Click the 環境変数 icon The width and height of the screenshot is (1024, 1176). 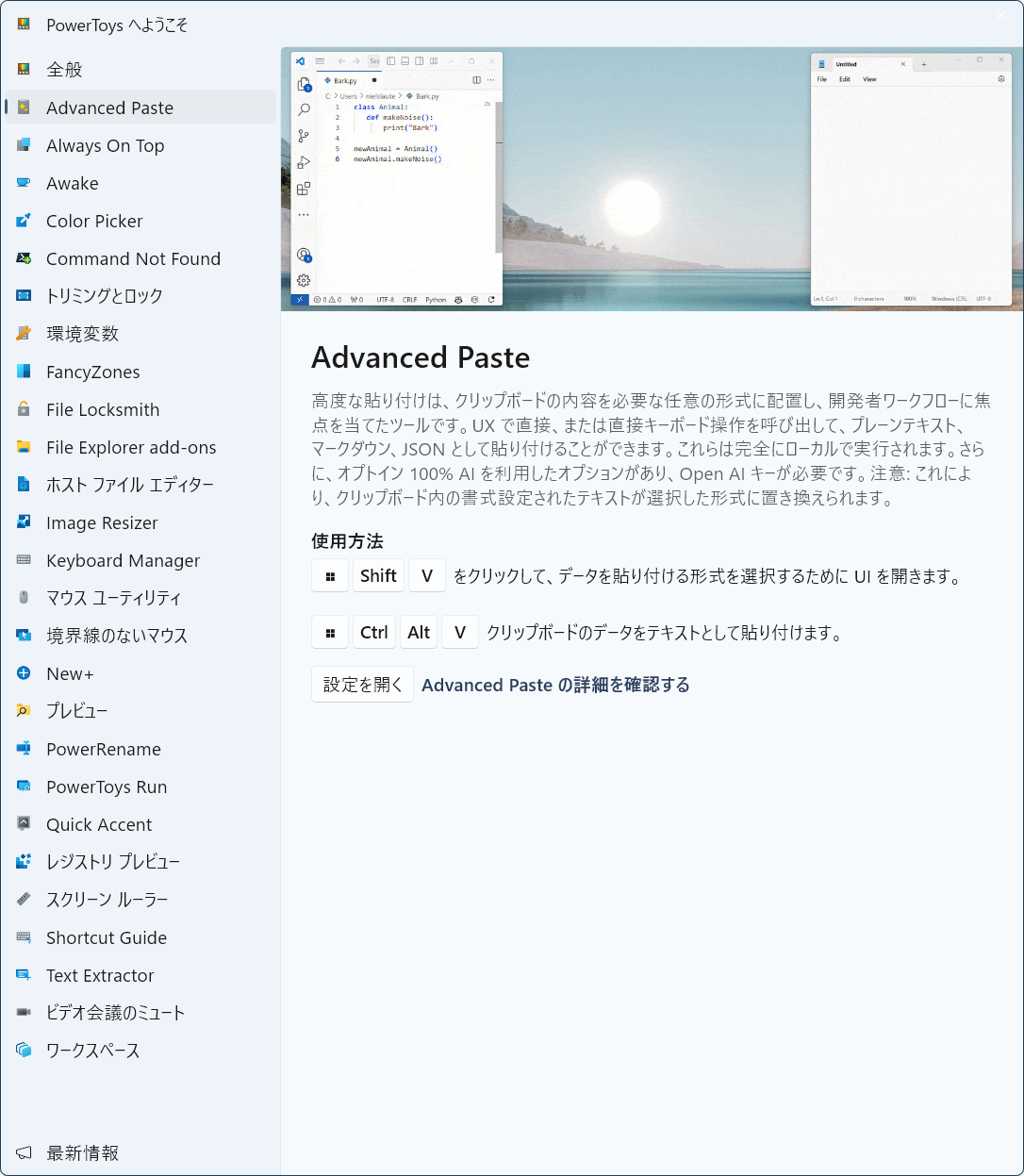tap(24, 333)
